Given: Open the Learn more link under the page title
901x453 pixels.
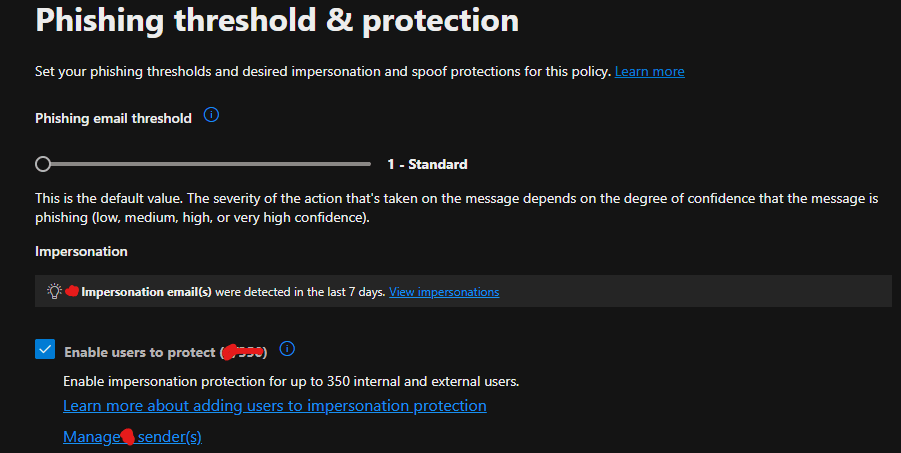Looking at the screenshot, I should point(649,71).
